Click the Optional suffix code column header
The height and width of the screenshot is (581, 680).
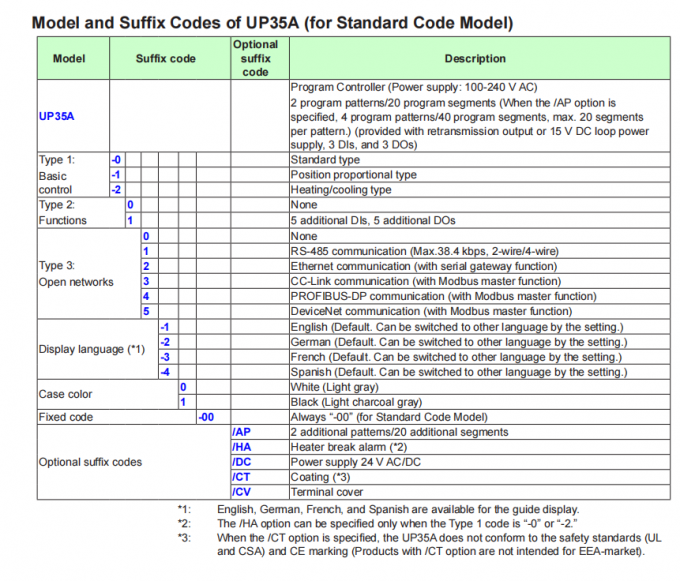pyautogui.click(x=255, y=59)
